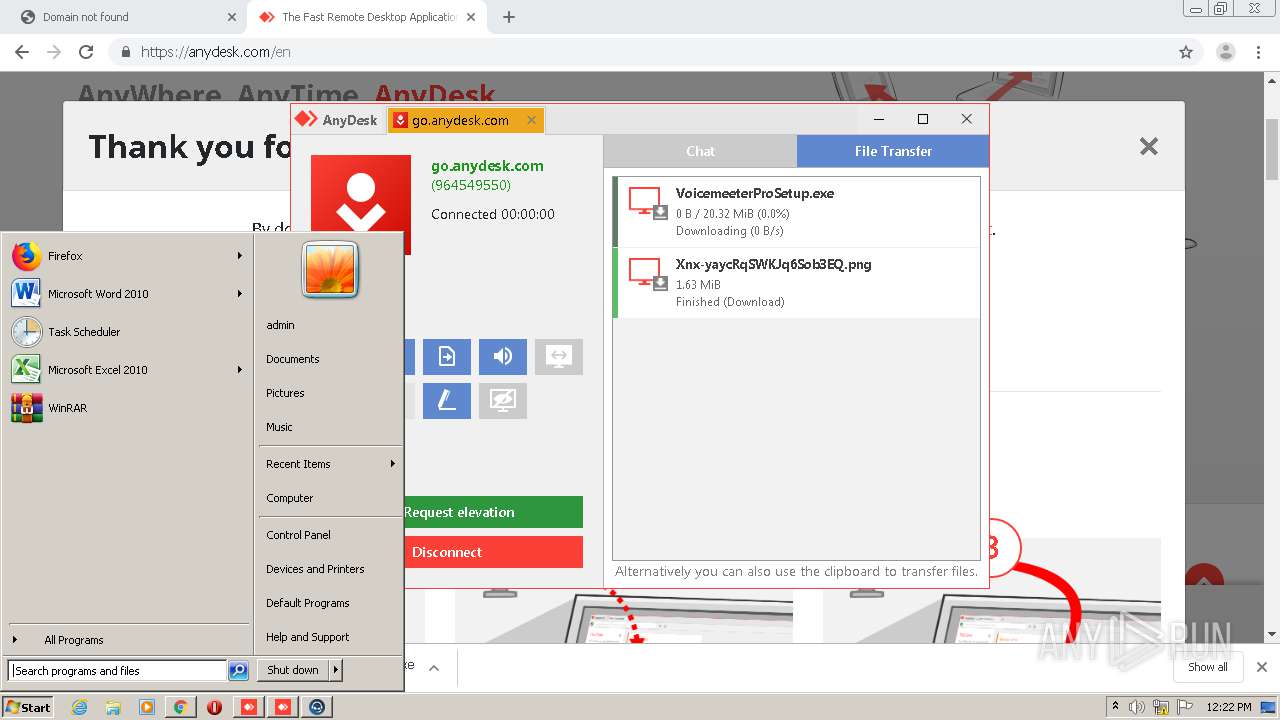
Task: Expand Recent Items submenu
Action: click(x=330, y=464)
